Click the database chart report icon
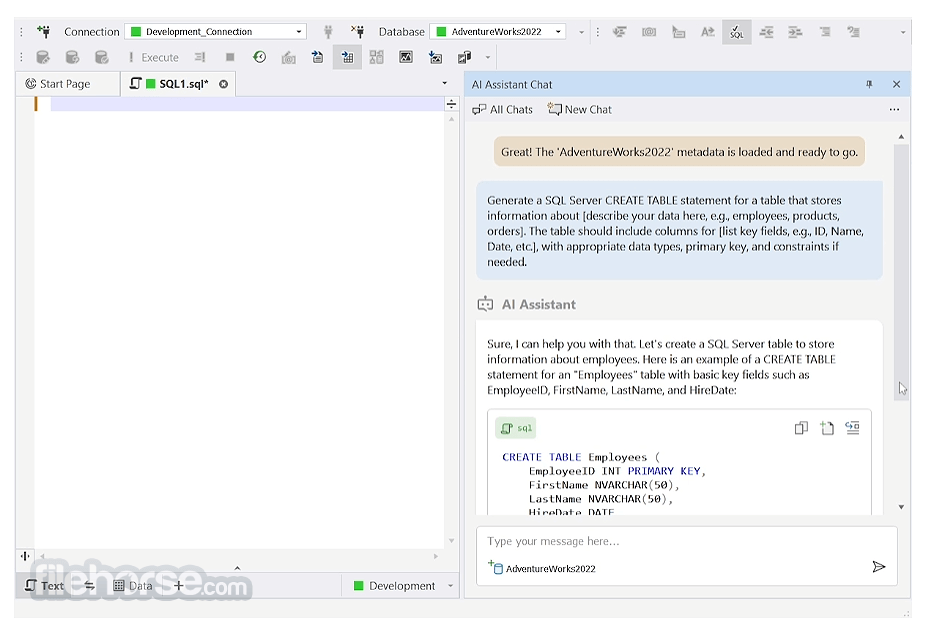Screen dimensions: 926x631 click(464, 57)
